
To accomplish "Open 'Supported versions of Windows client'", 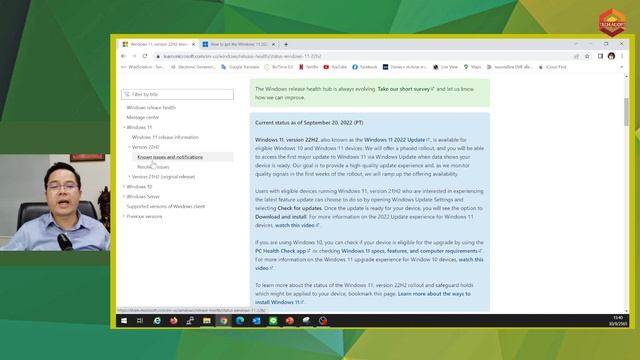I will click(166, 207).
